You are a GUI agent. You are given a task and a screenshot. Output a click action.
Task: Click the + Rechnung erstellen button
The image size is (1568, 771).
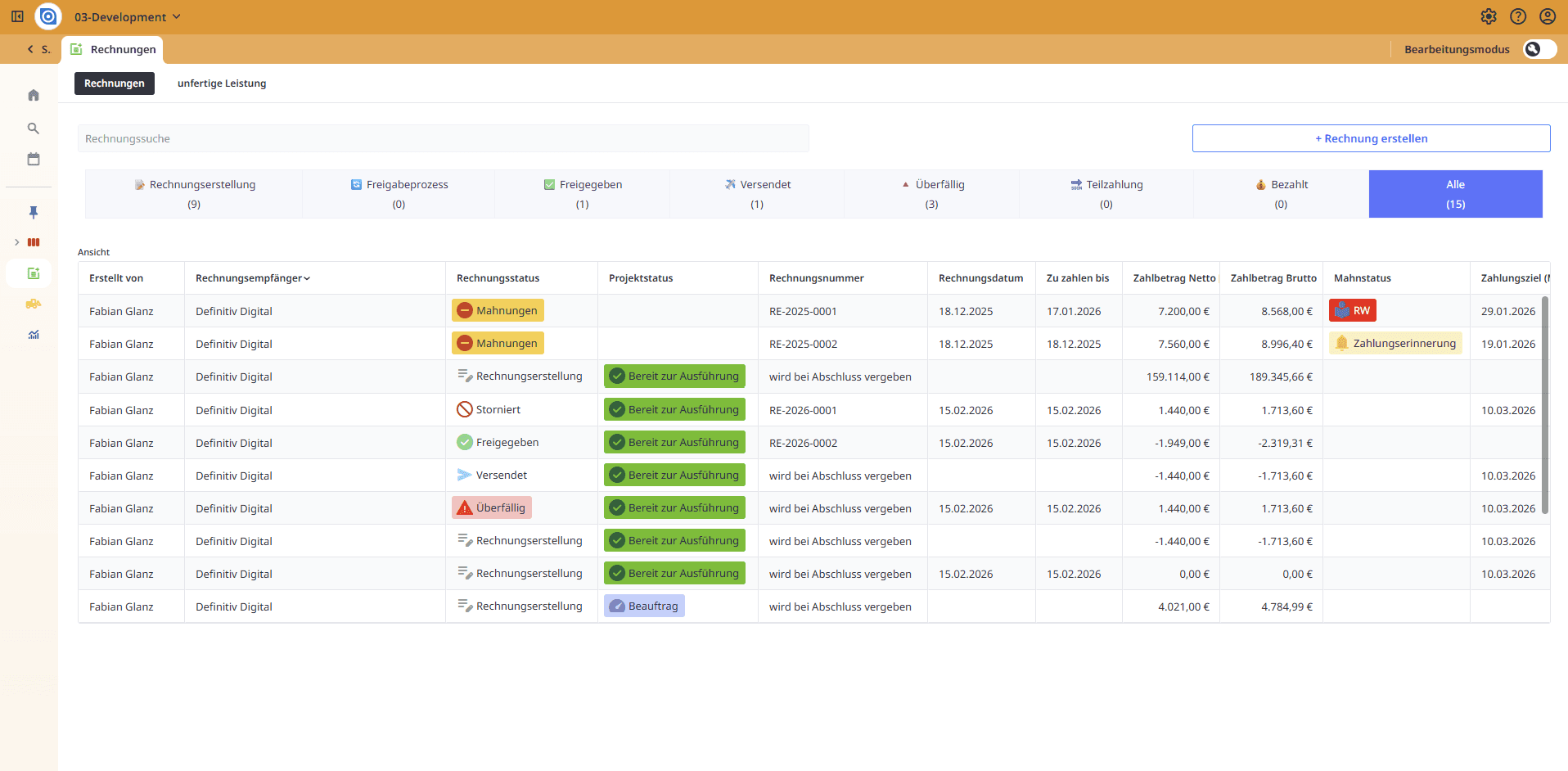click(1371, 138)
